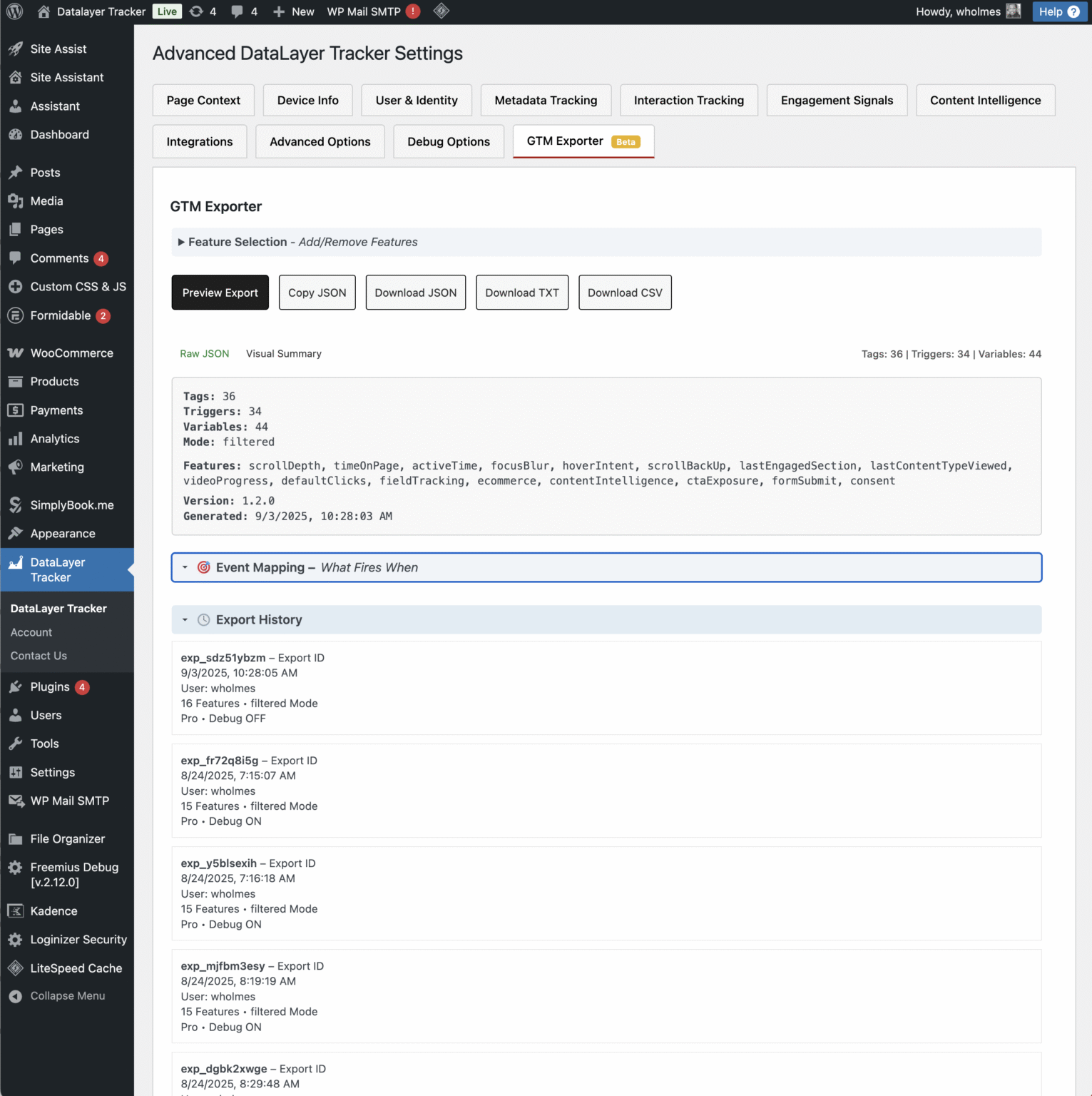
Task: Open the Engagement Signals tab
Action: click(837, 100)
